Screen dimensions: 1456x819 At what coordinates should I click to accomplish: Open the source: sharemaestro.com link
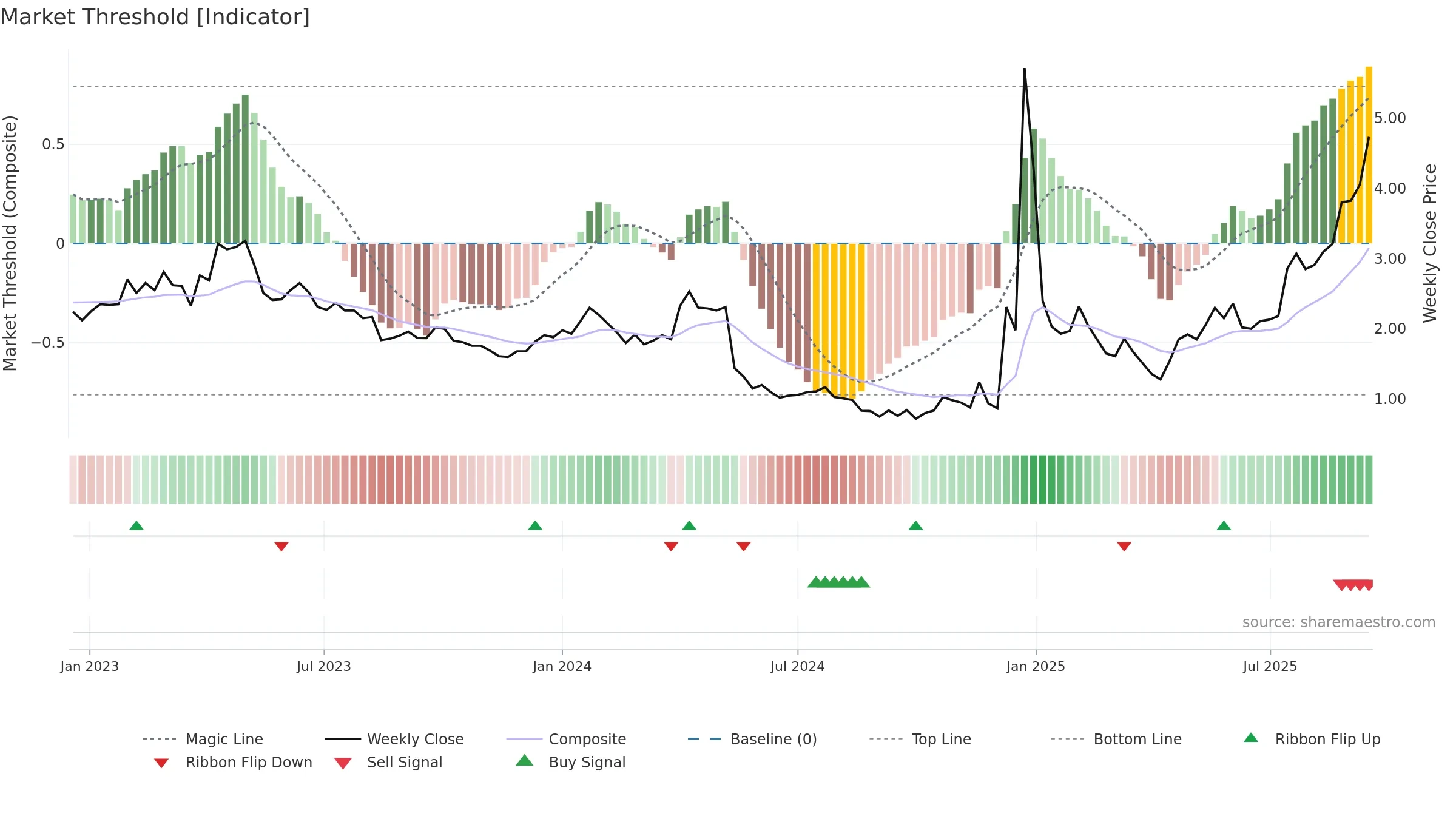(x=1339, y=622)
